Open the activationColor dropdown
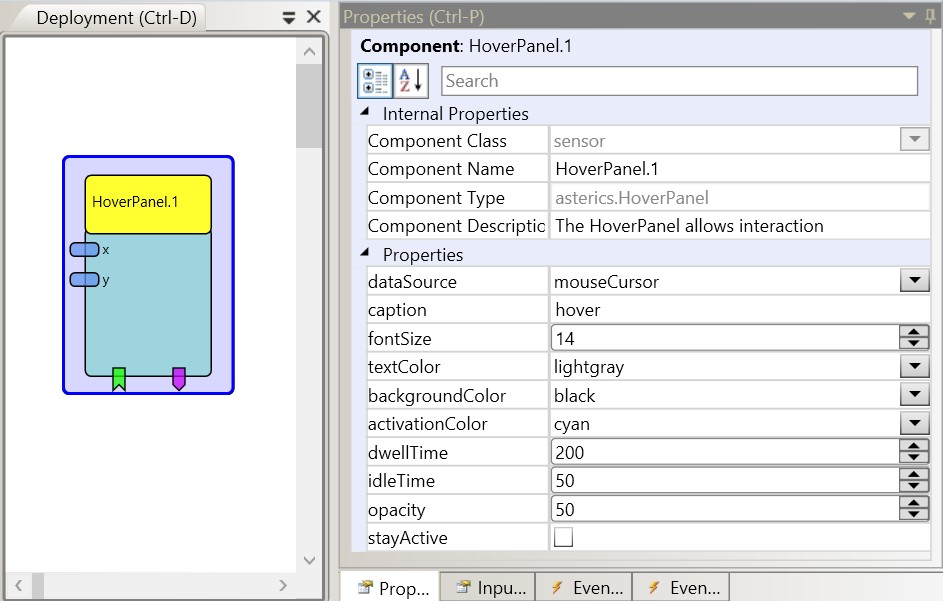943x601 pixels. coord(914,424)
